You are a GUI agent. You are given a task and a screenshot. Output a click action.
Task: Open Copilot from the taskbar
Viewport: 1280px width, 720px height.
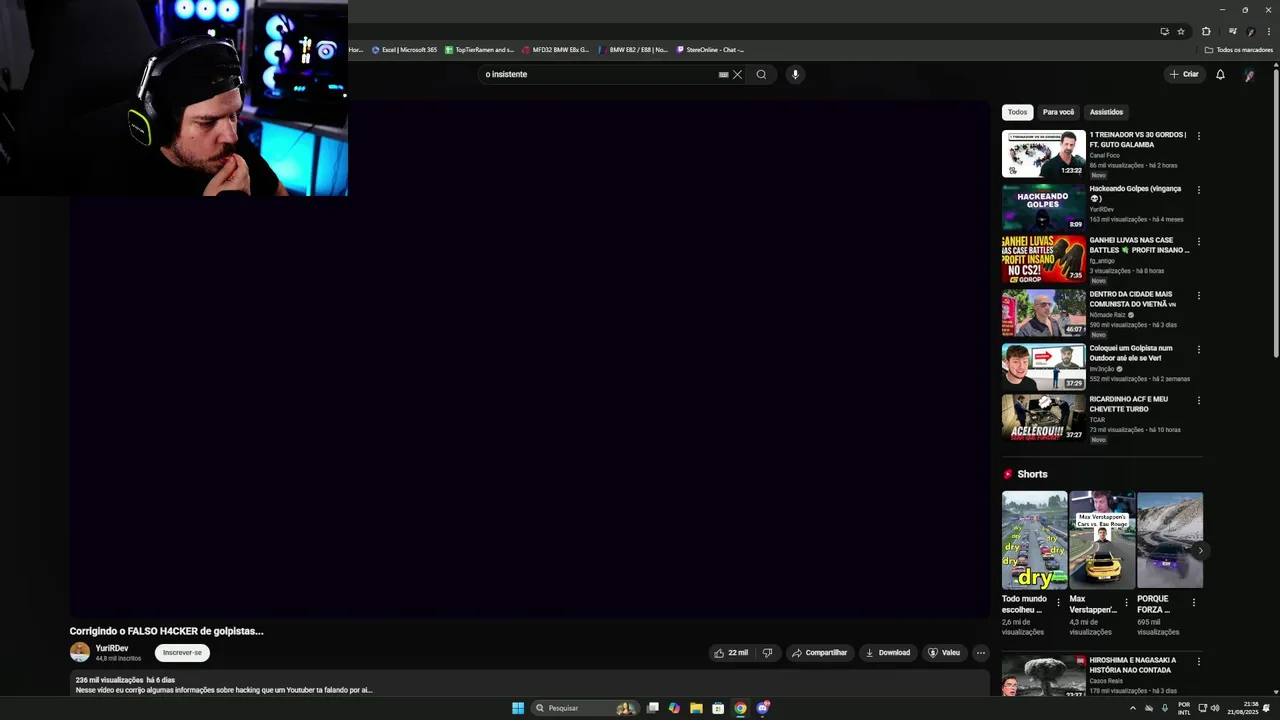[674, 708]
